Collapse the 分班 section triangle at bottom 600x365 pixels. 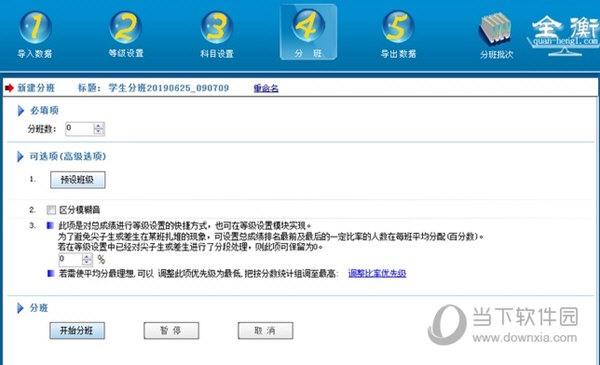pos(20,308)
